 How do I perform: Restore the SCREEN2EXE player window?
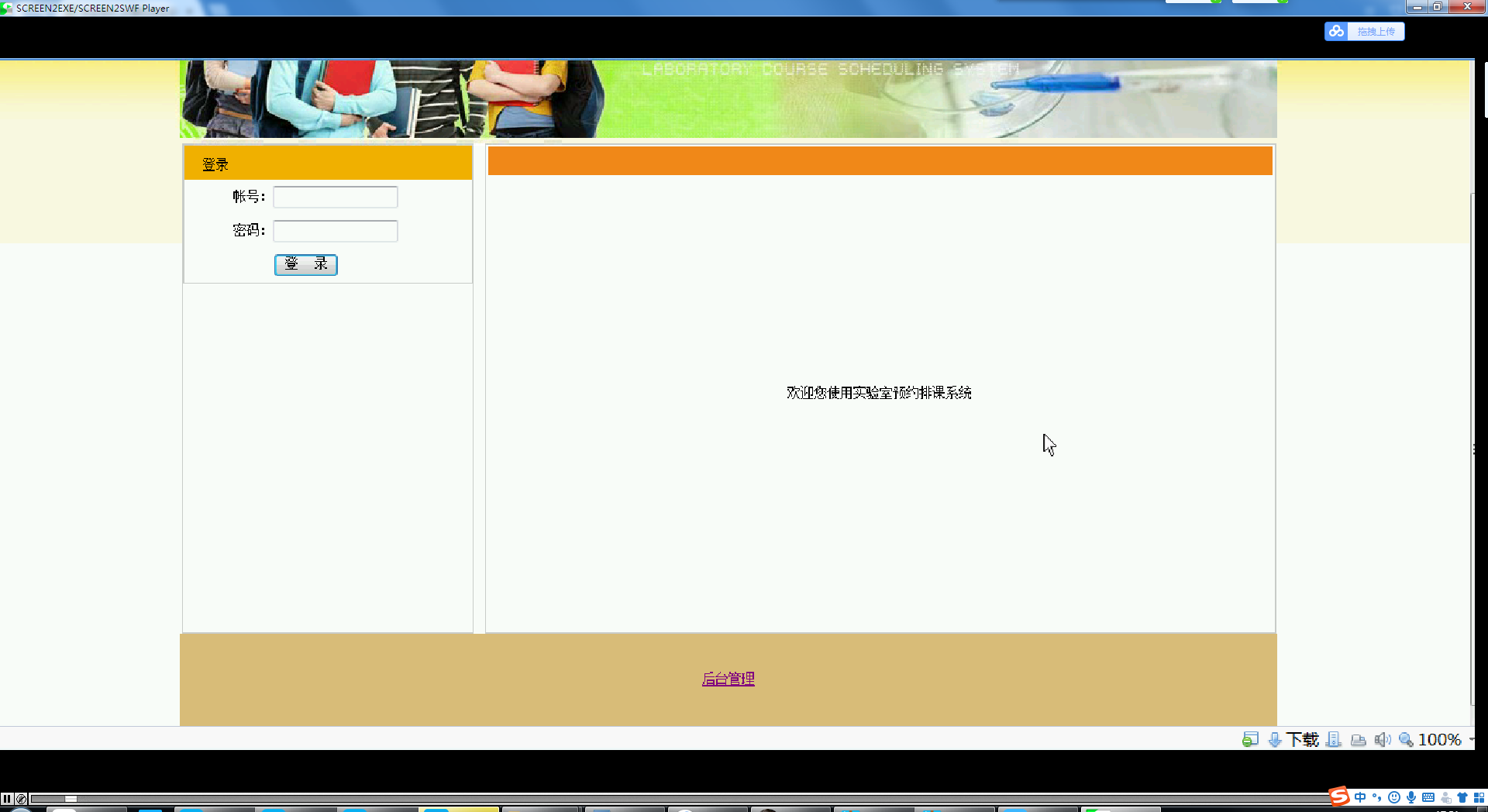point(1438,7)
